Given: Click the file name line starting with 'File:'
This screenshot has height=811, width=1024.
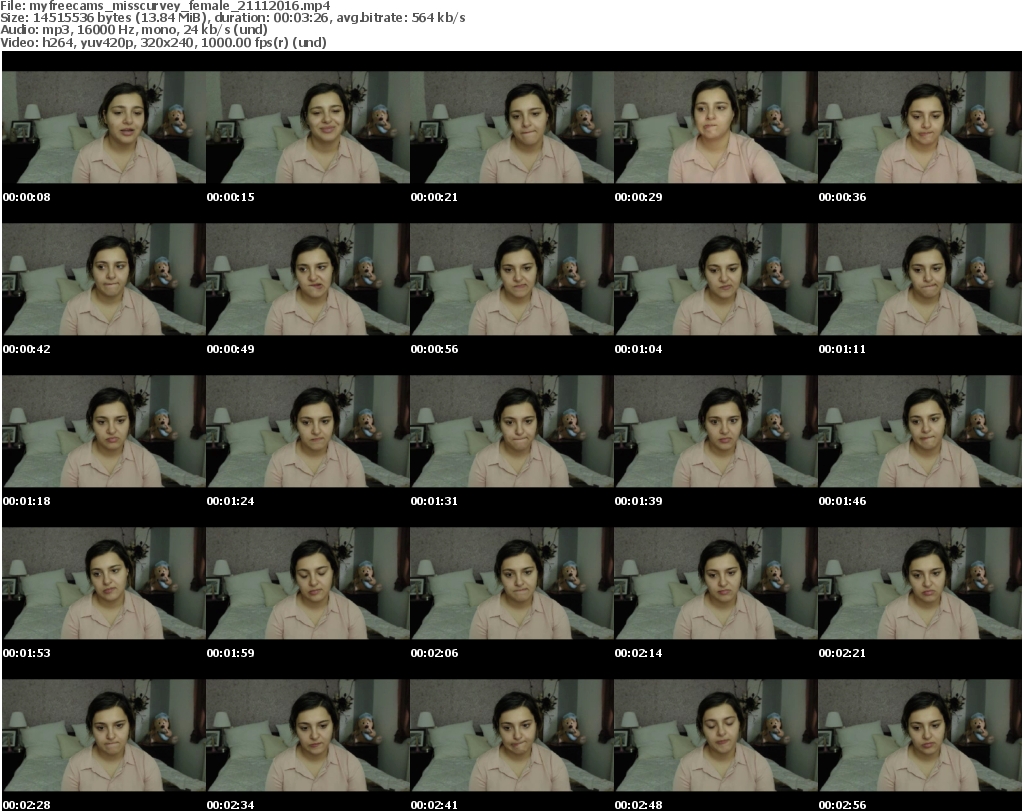Looking at the screenshot, I should coord(165,6).
